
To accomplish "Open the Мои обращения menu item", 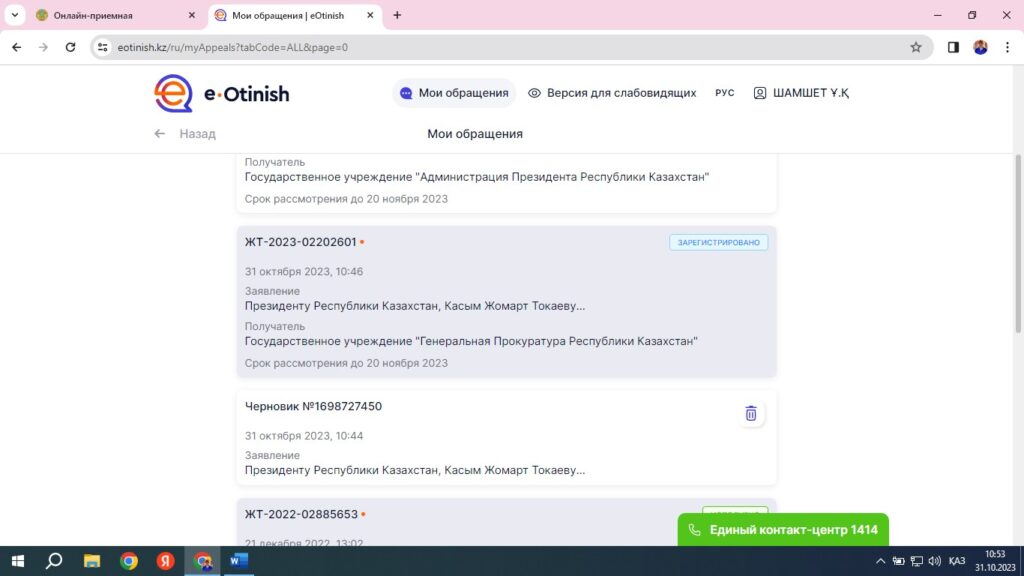I will point(454,93).
